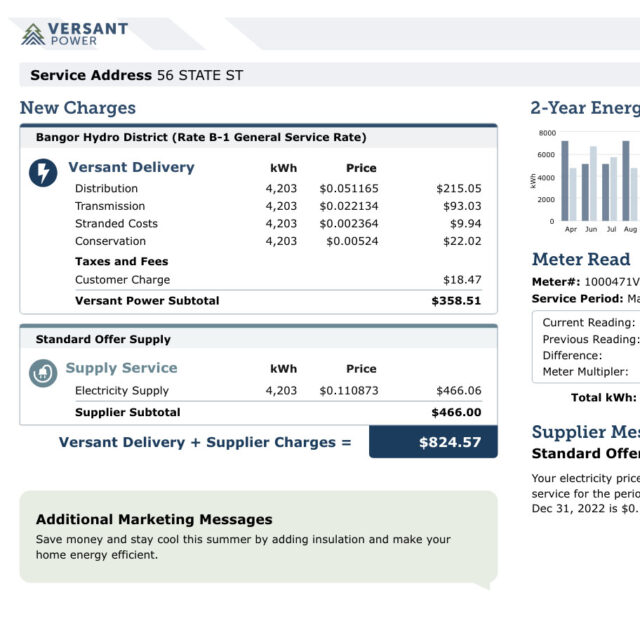Screen dimensions: 640x640
Task: Click the Versant Delivery lightning bolt icon
Action: click(43, 173)
